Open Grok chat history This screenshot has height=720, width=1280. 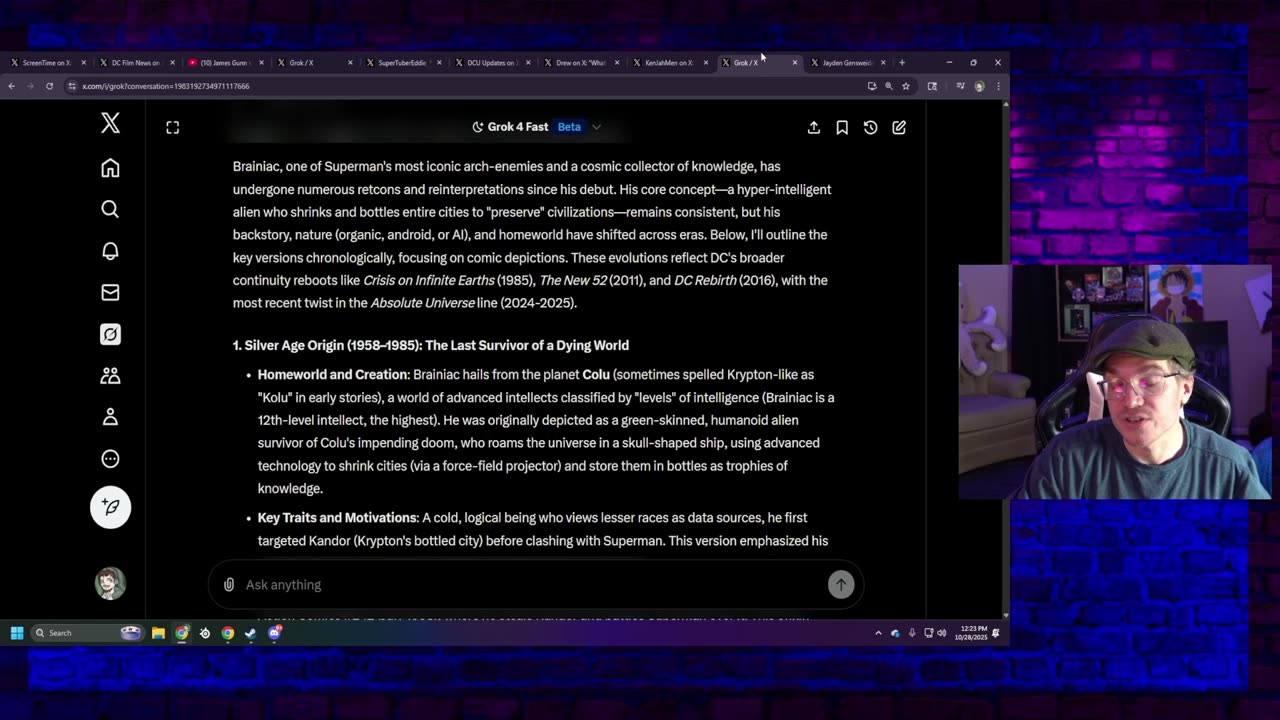pos(870,127)
